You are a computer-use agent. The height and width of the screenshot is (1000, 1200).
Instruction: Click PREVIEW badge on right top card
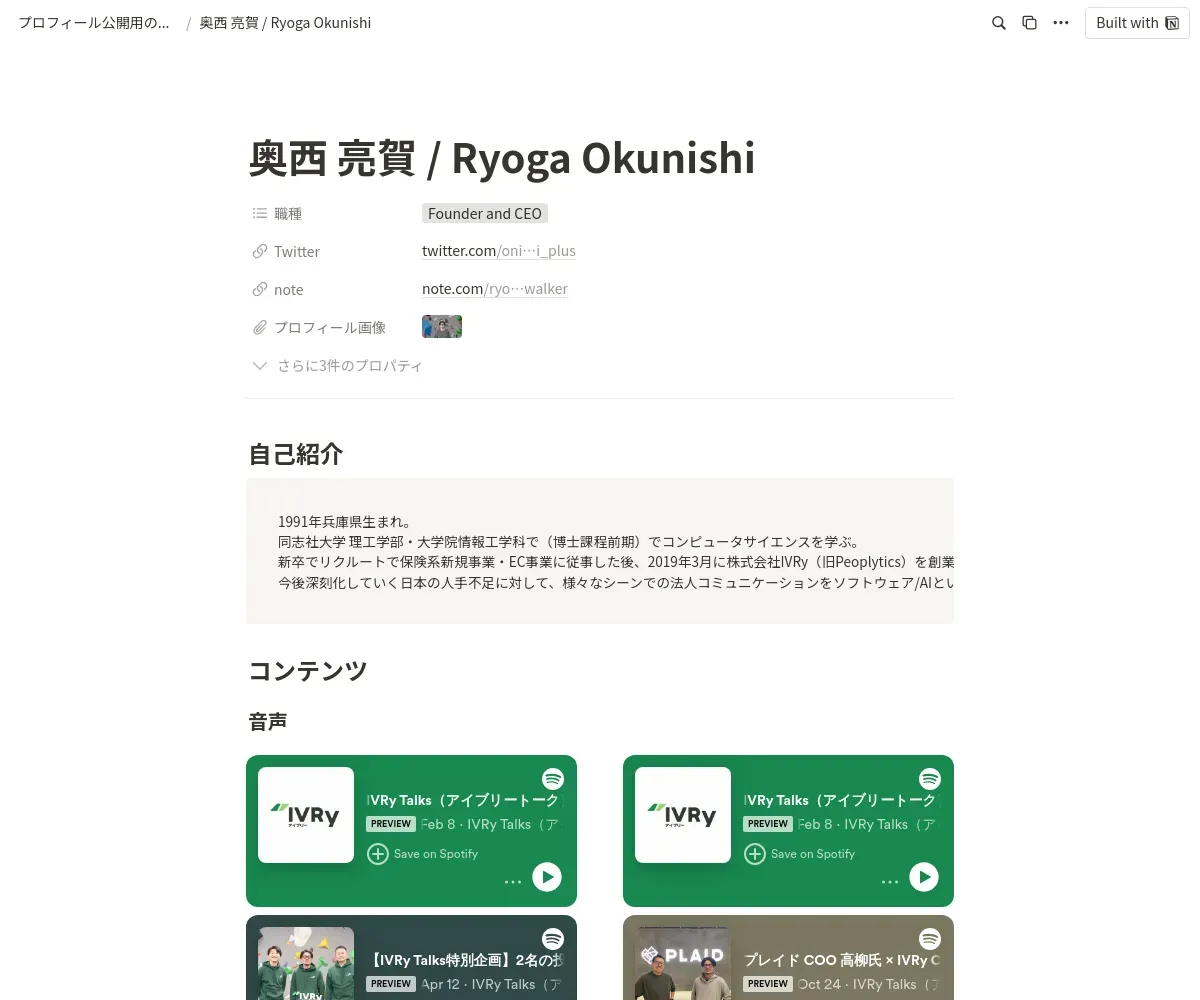pos(768,824)
